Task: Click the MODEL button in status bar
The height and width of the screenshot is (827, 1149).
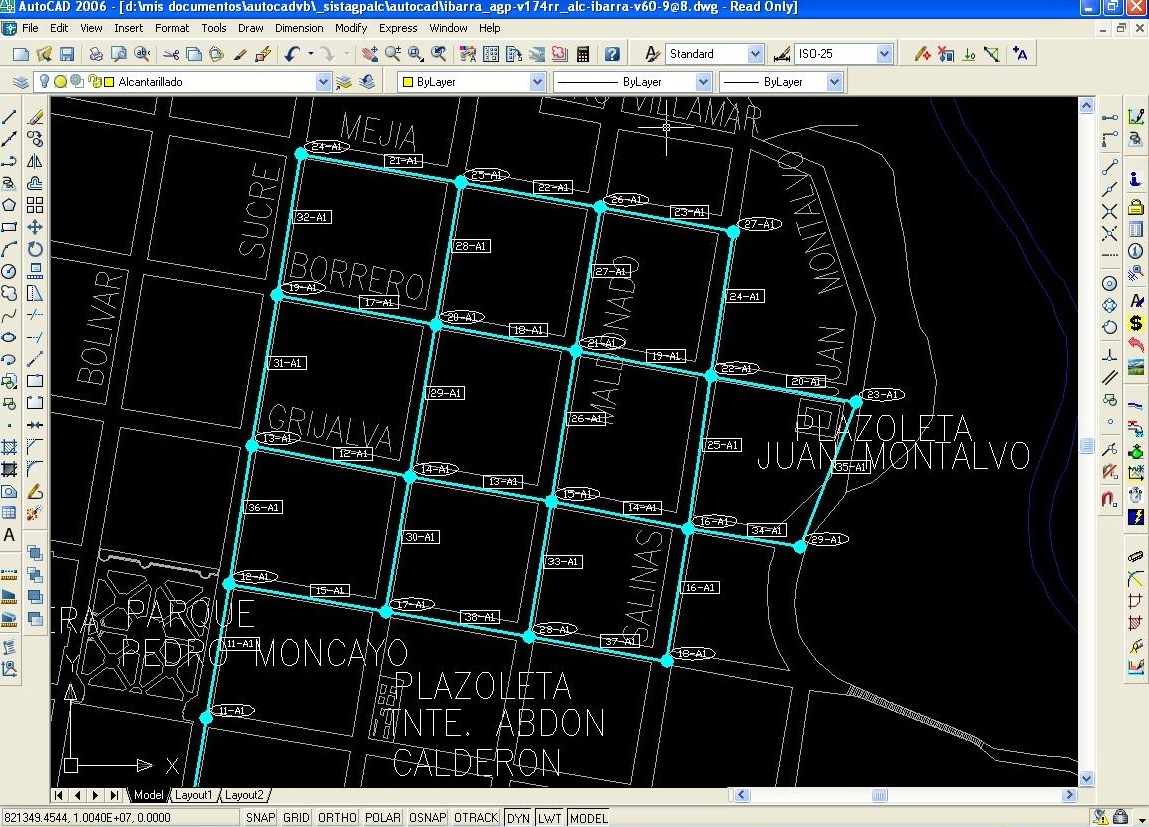Action: click(x=588, y=817)
